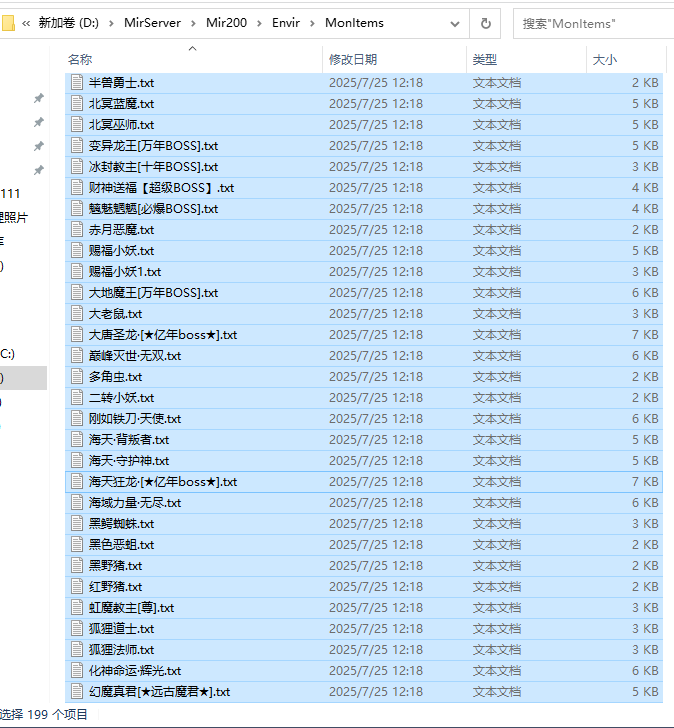674x728 pixels.
Task: Click the search MonItems input field
Action: coord(594,24)
